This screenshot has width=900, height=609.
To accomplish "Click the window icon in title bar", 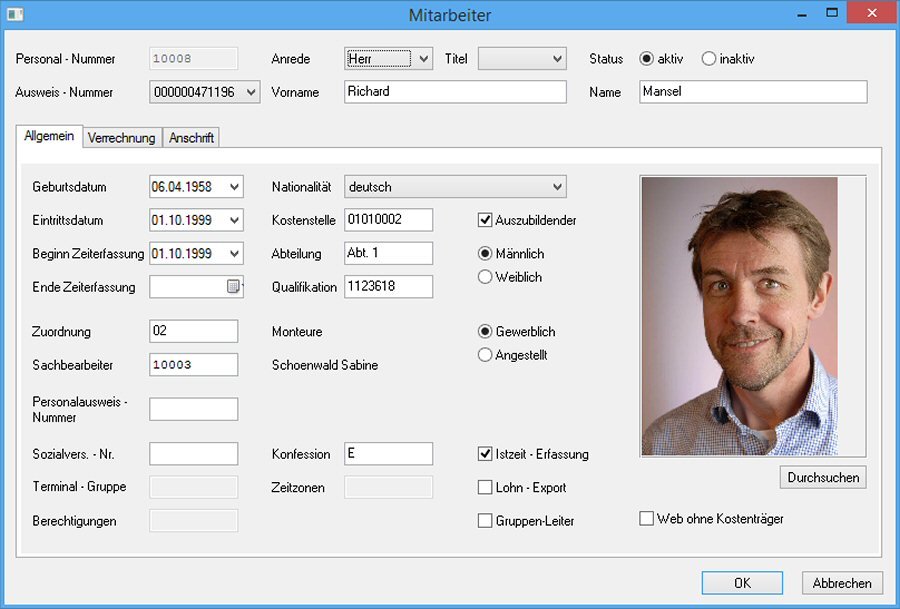I will [16, 15].
